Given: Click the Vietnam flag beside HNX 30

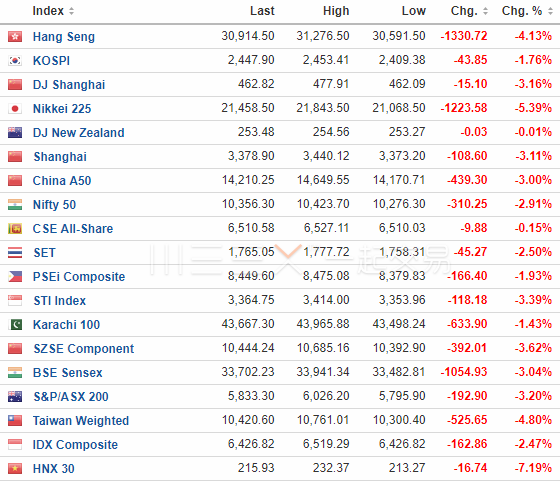Looking at the screenshot, I should (x=15, y=469).
